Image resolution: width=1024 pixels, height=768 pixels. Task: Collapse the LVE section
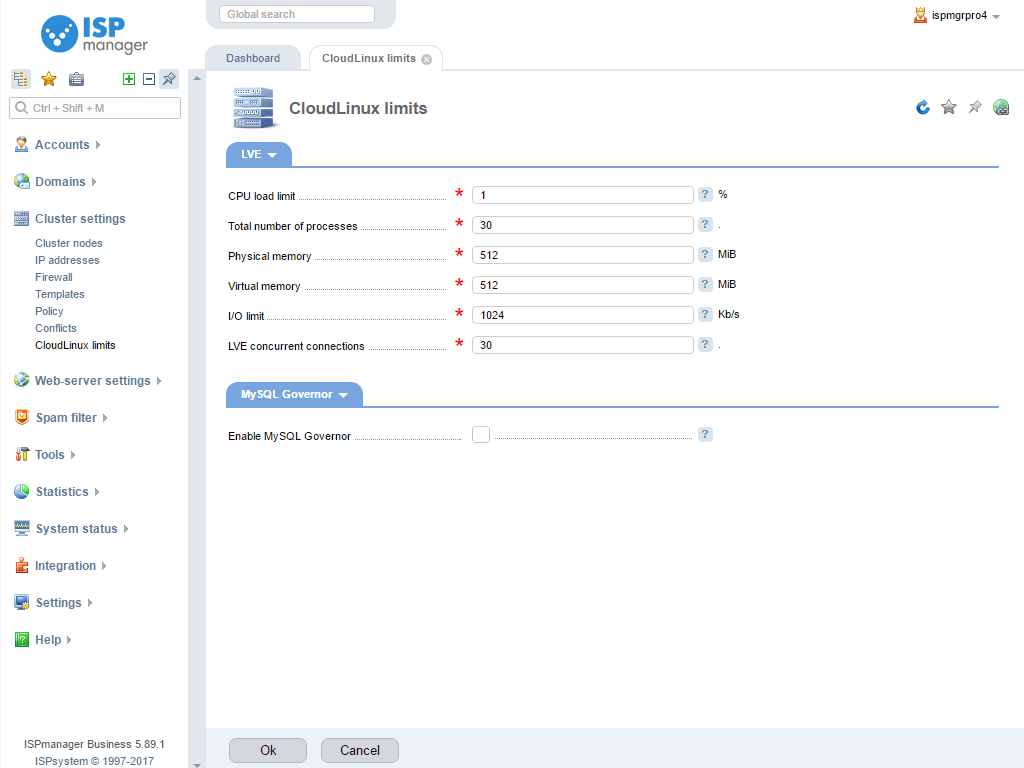[259, 155]
